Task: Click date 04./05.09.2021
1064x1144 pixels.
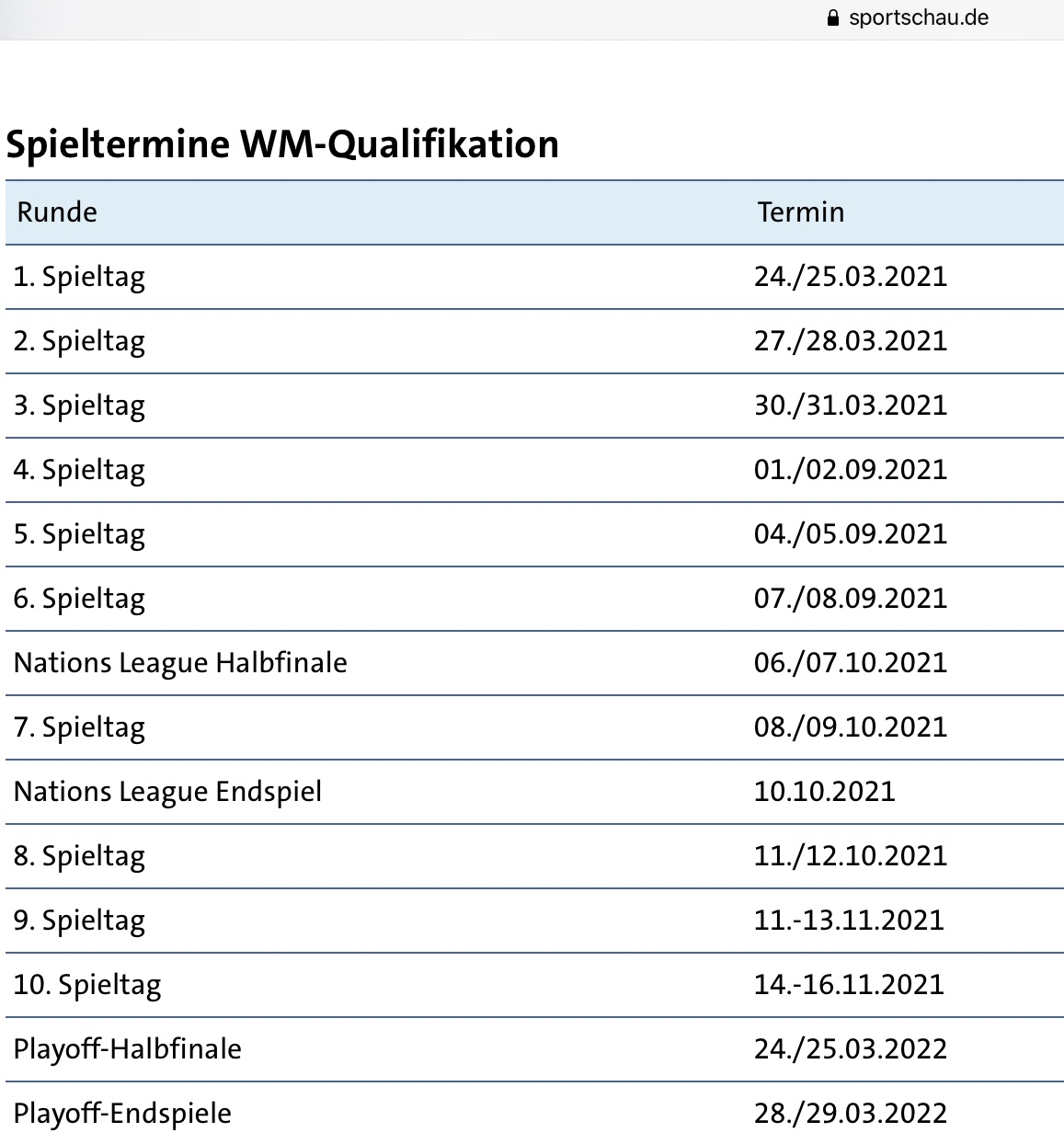Action: coord(850,534)
